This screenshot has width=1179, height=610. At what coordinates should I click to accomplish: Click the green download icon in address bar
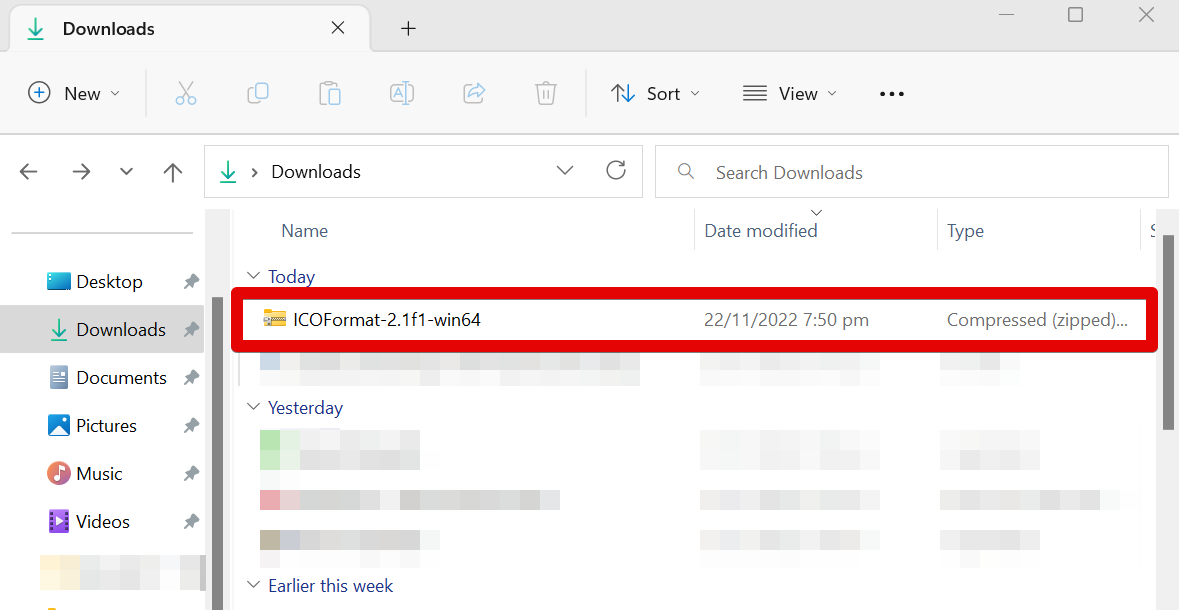click(228, 172)
